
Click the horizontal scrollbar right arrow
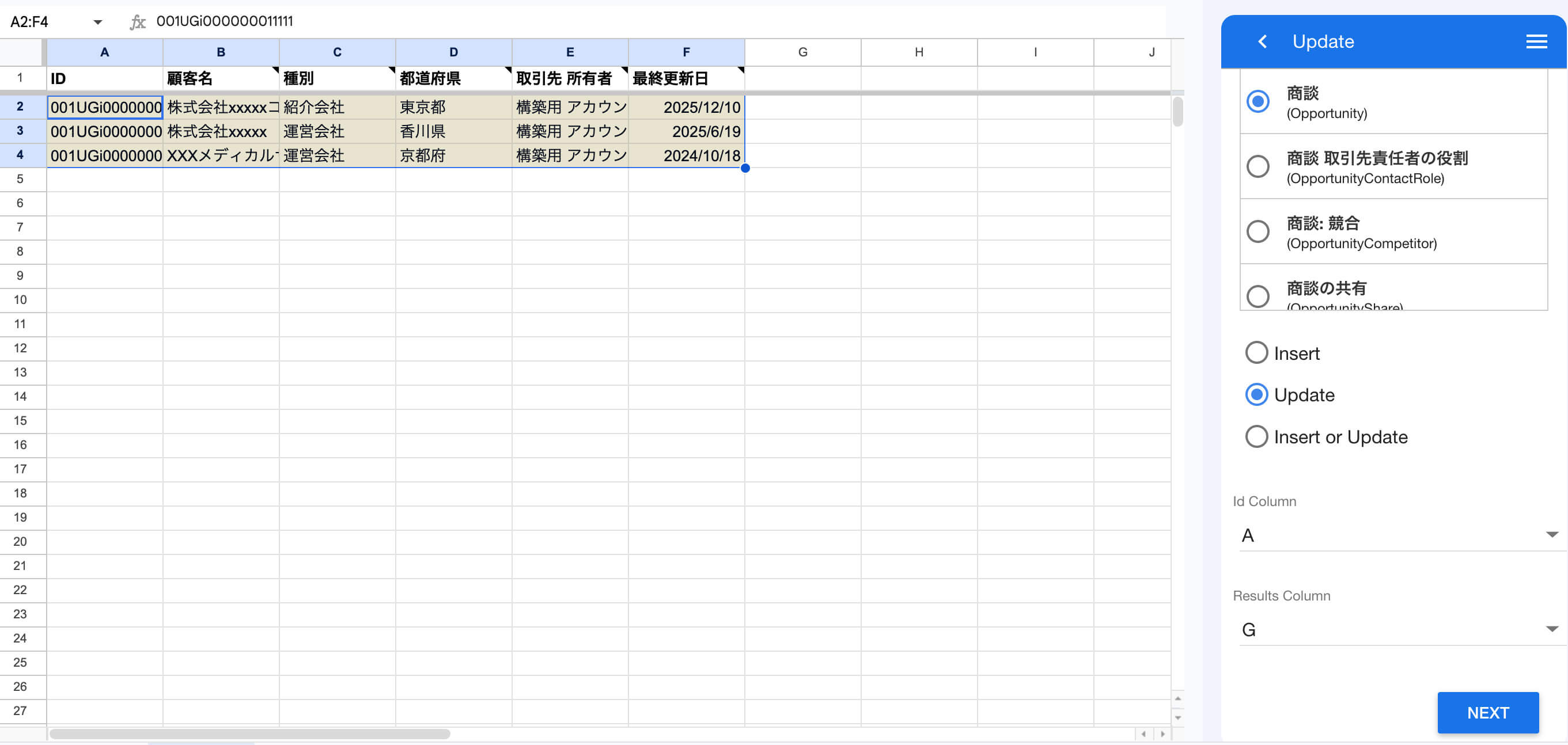click(x=1162, y=733)
